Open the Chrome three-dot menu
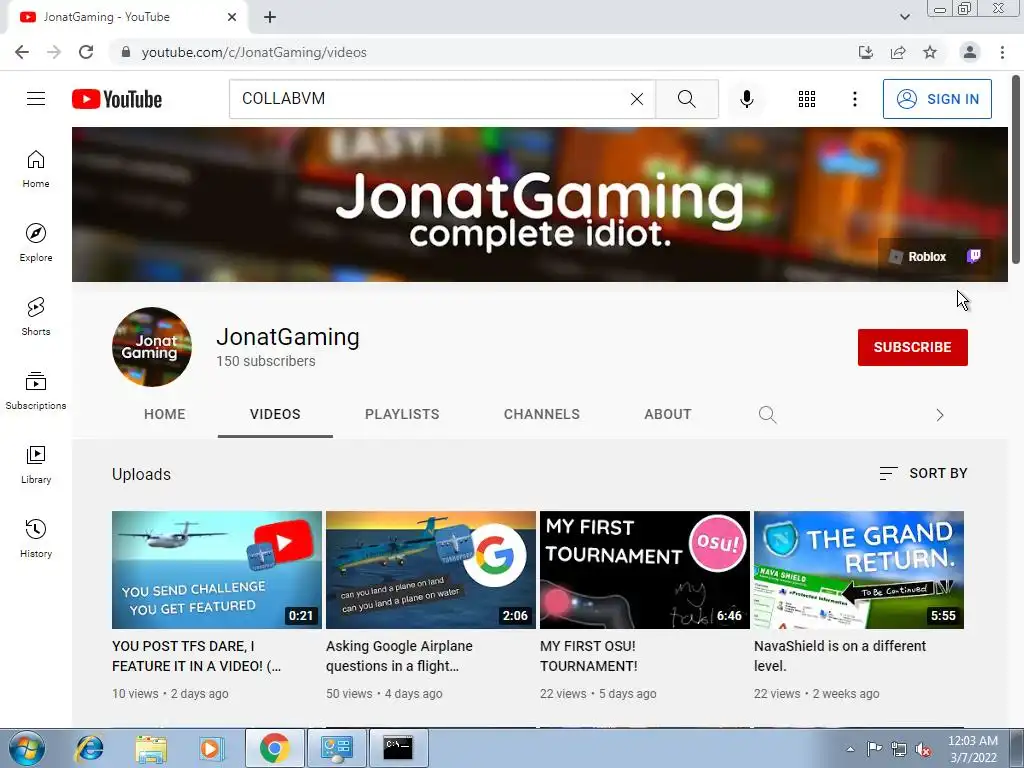 coord(1002,52)
